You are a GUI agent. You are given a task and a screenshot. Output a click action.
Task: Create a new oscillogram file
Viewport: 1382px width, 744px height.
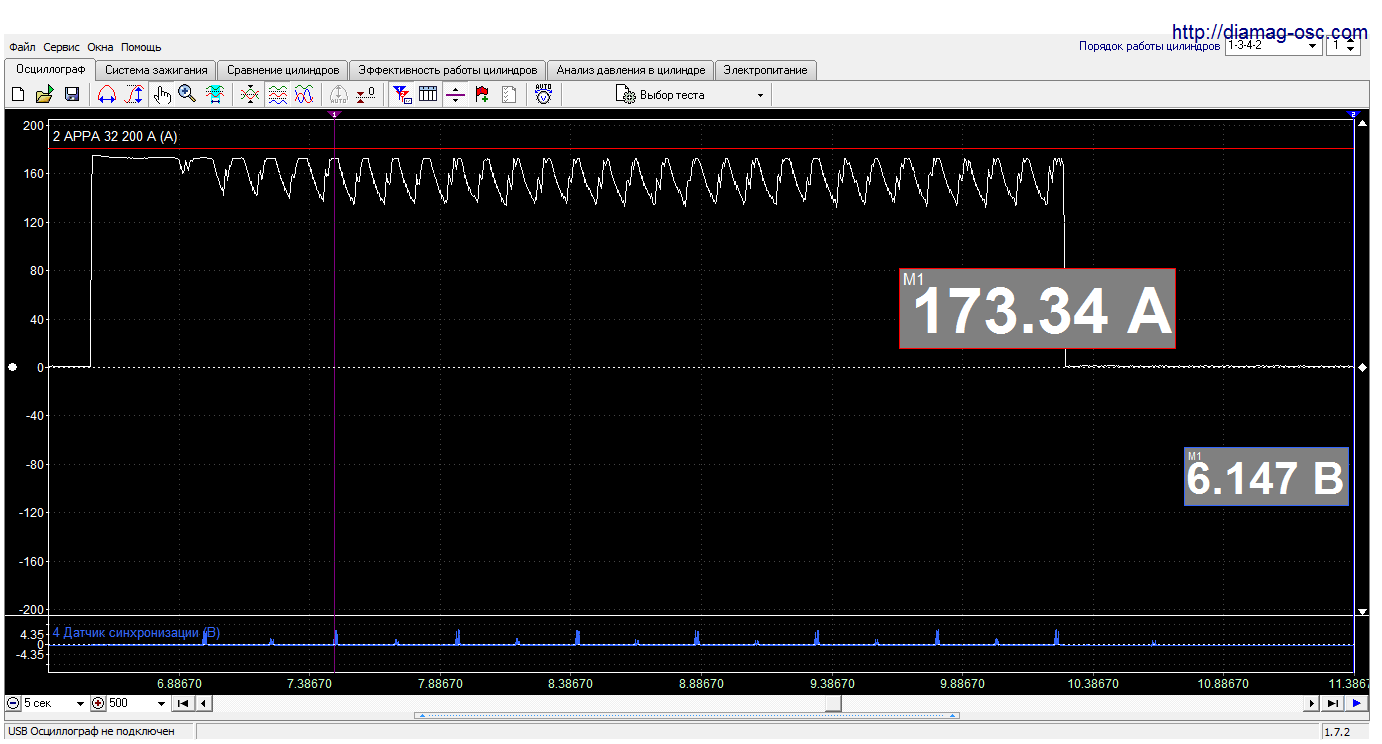(x=18, y=94)
